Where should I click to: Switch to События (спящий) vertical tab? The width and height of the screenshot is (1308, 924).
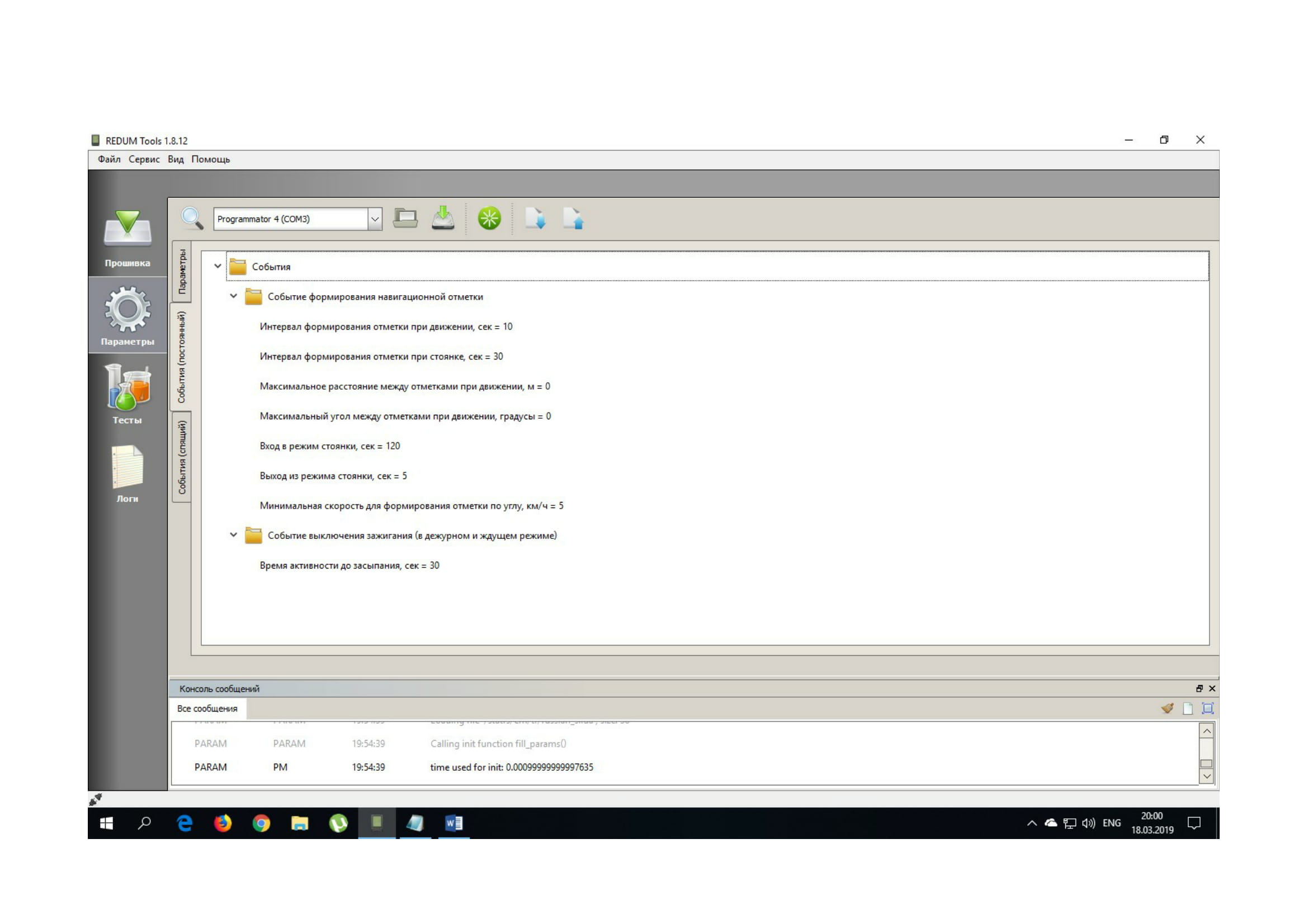tap(182, 457)
